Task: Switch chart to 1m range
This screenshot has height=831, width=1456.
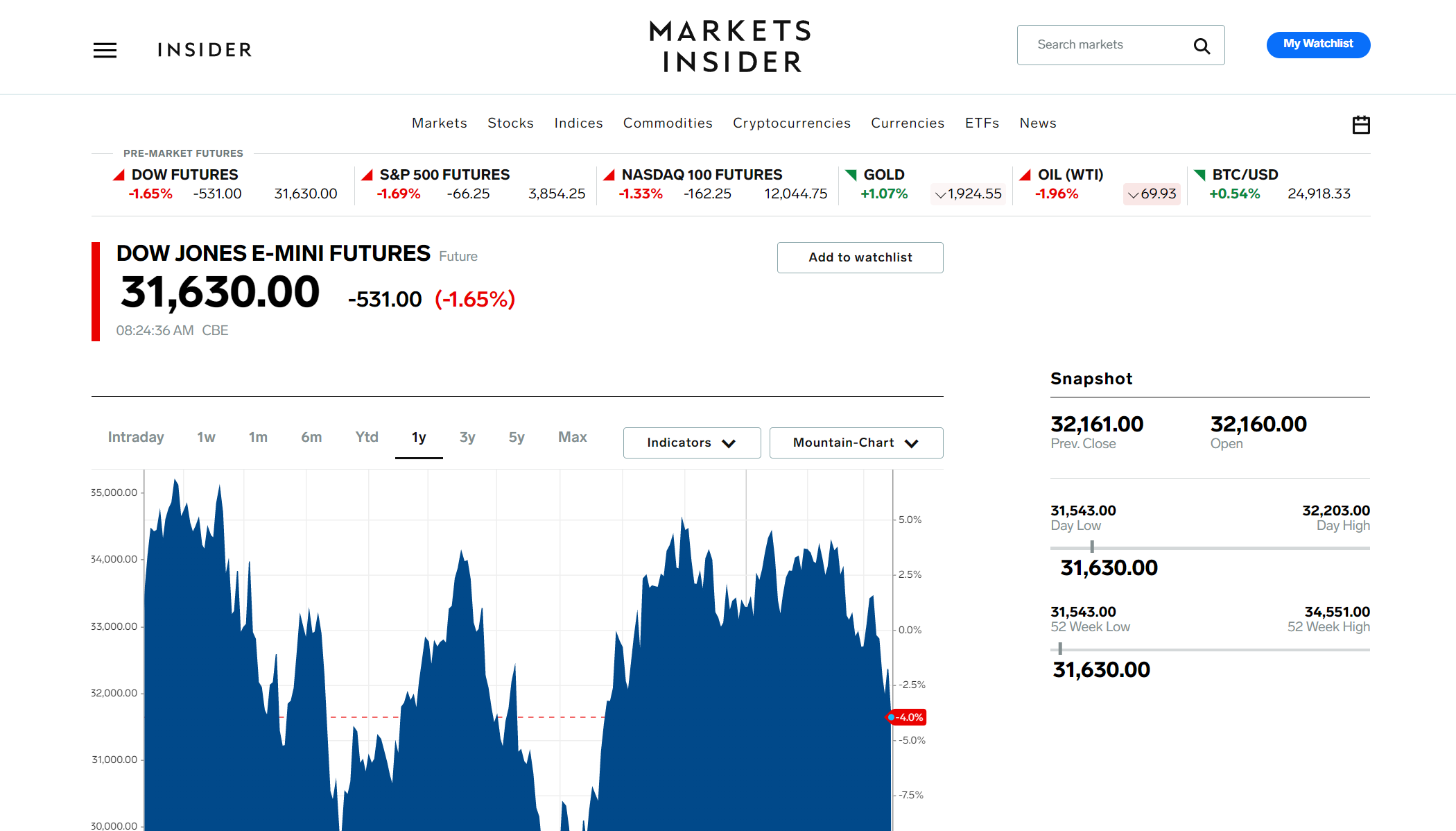Action: point(258,437)
